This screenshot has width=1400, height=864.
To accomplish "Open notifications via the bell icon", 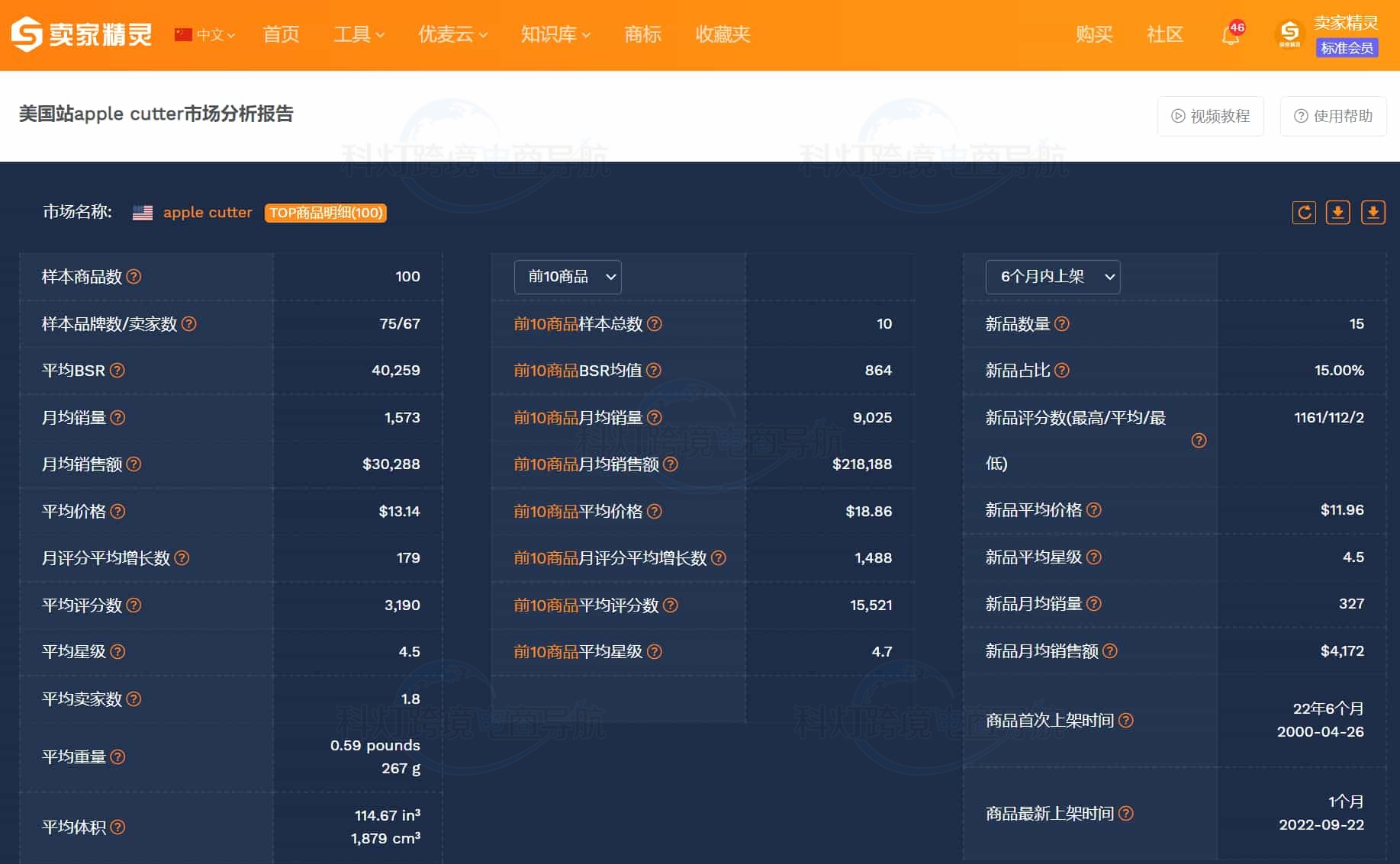I will (x=1230, y=35).
